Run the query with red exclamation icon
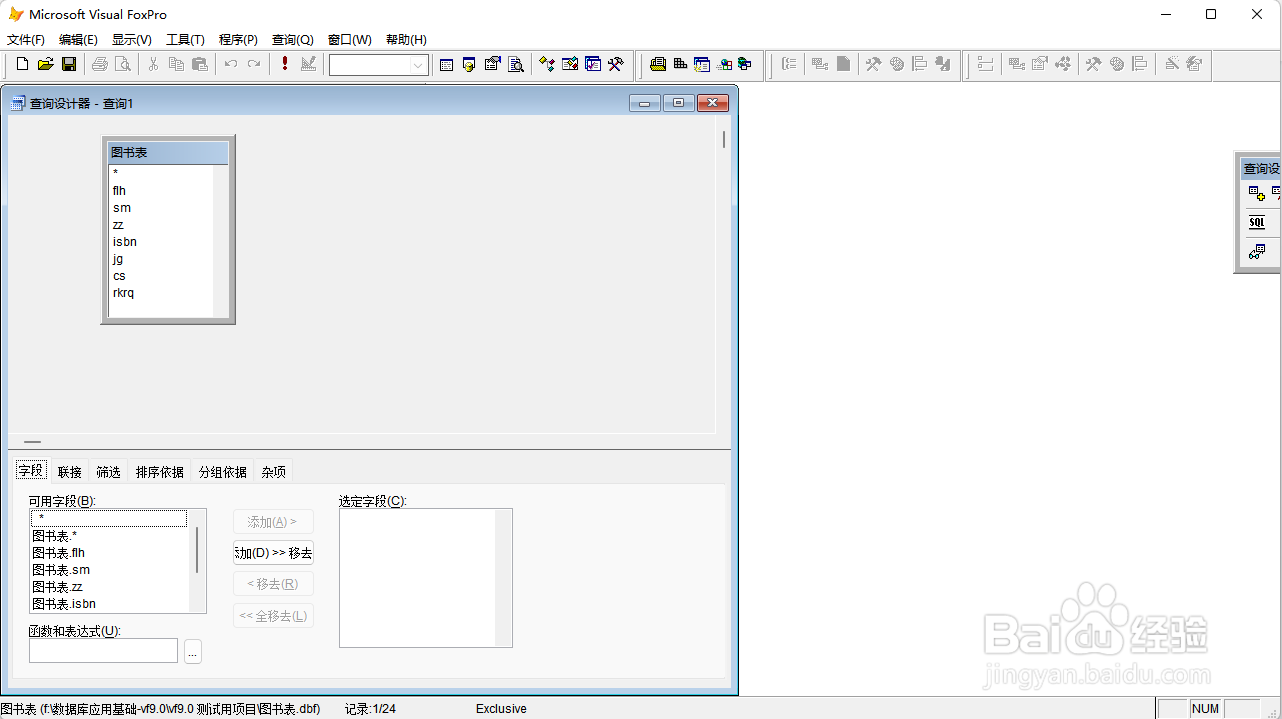Viewport: 1282px width, 719px height. [x=284, y=64]
